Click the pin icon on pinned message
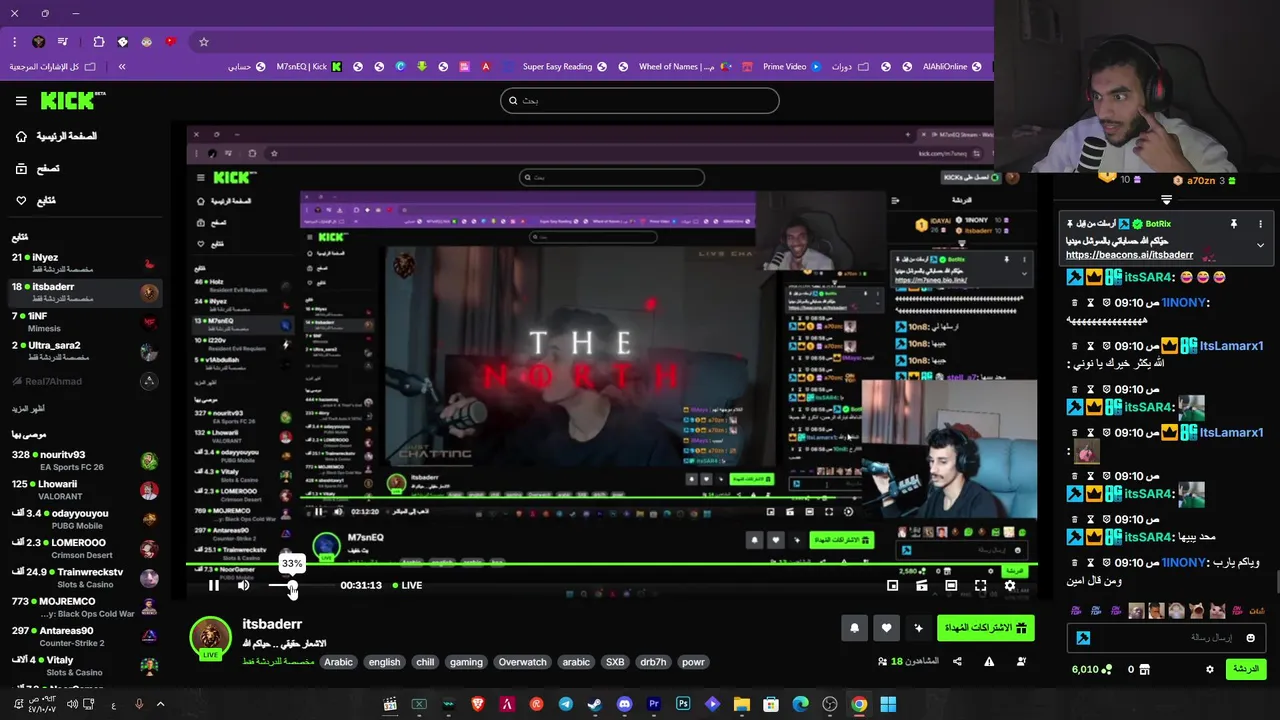 (x=1233, y=224)
